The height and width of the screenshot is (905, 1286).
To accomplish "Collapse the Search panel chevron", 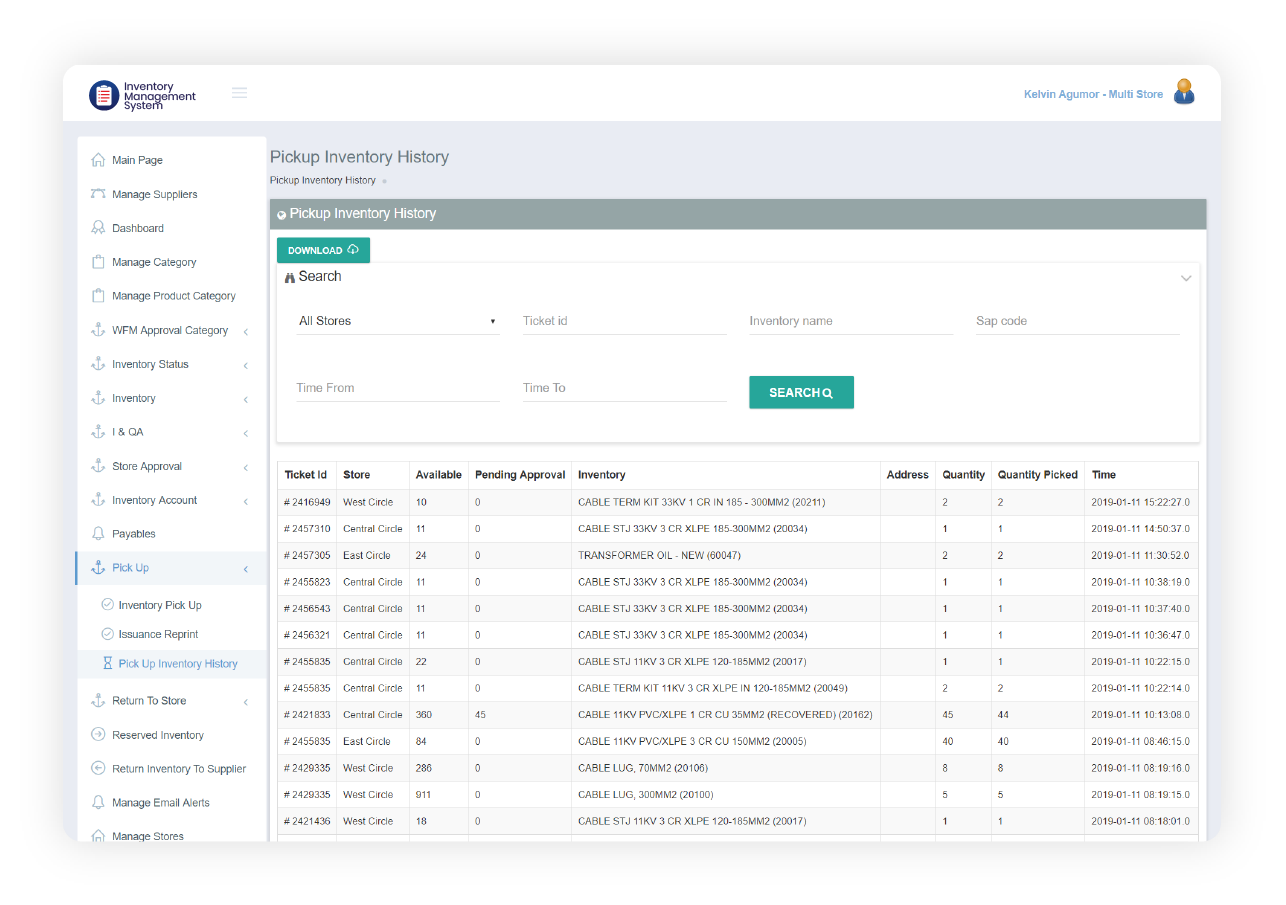I will point(1186,278).
